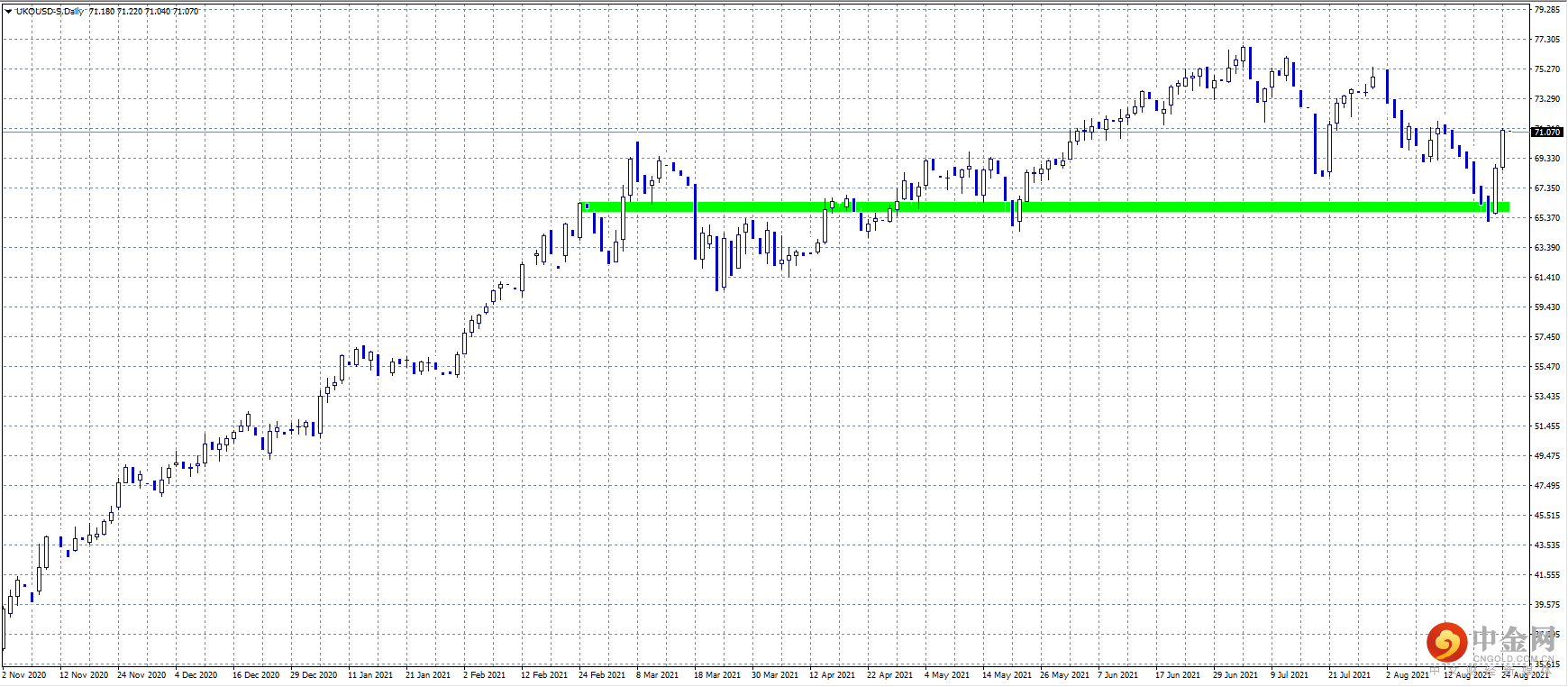Click the 51.455 price scale label

1547,426
